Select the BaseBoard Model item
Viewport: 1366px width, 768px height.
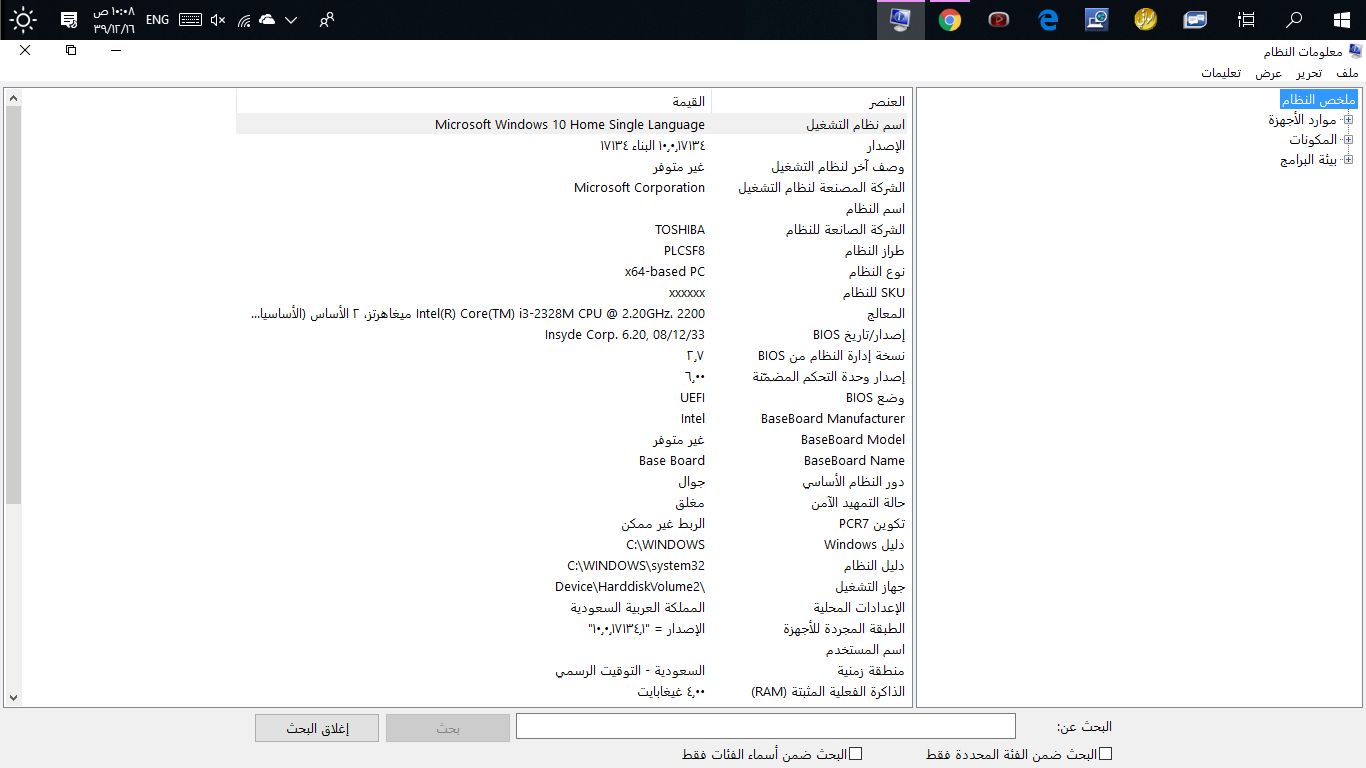pos(853,439)
